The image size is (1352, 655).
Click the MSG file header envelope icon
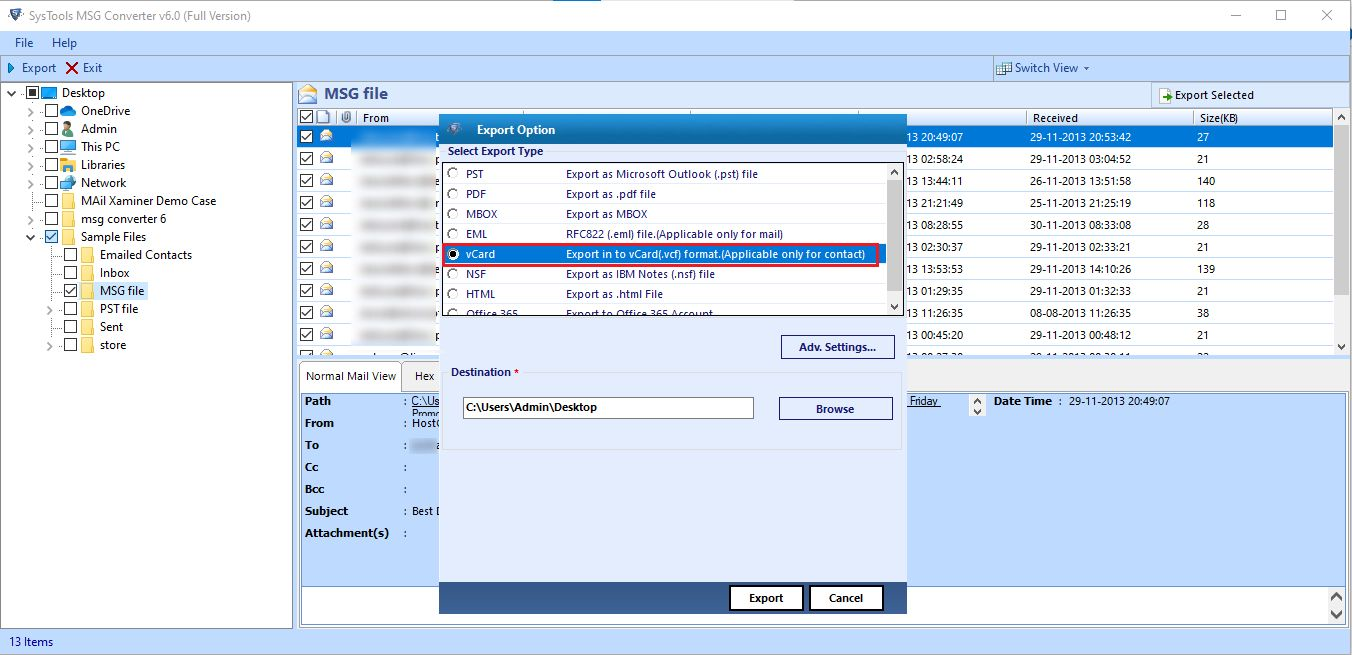309,94
